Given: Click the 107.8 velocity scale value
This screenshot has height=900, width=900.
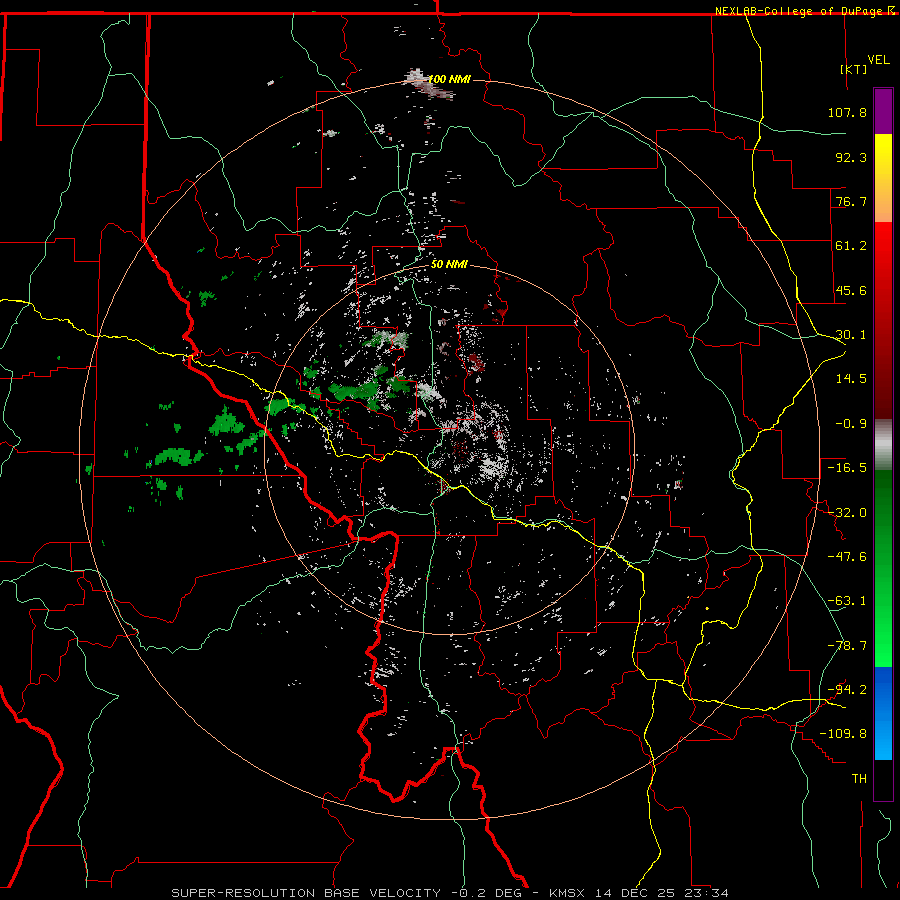Looking at the screenshot, I should tap(847, 112).
